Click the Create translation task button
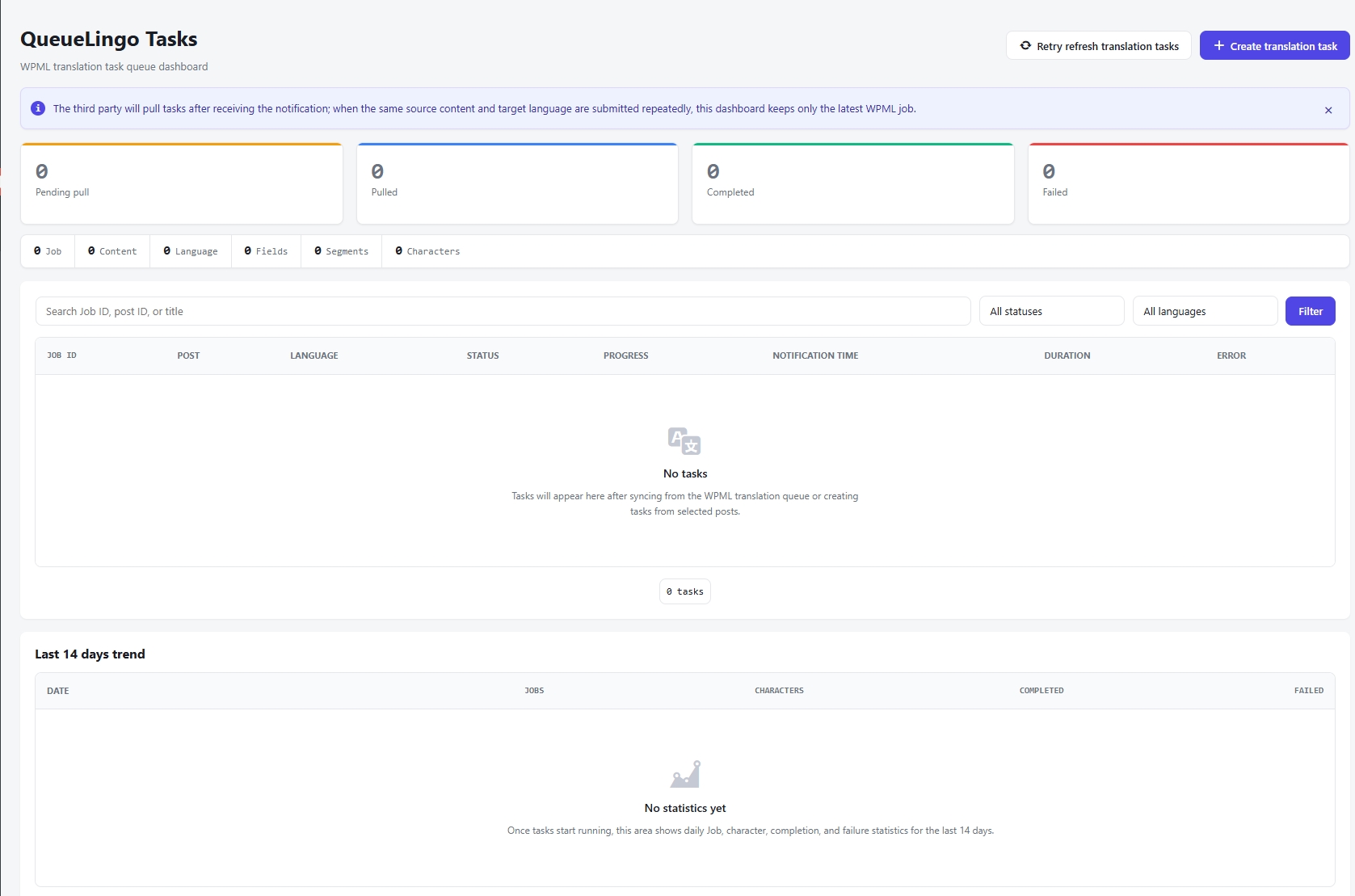 [x=1274, y=46]
